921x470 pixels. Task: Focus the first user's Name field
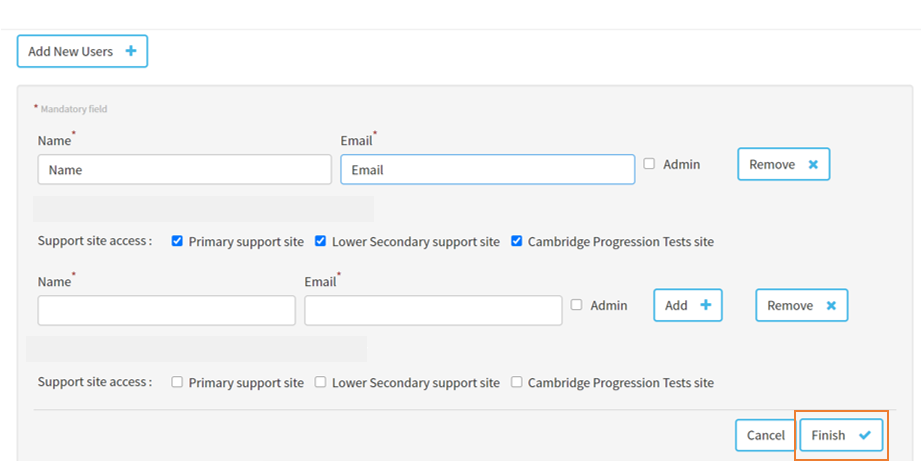pyautogui.click(x=184, y=170)
